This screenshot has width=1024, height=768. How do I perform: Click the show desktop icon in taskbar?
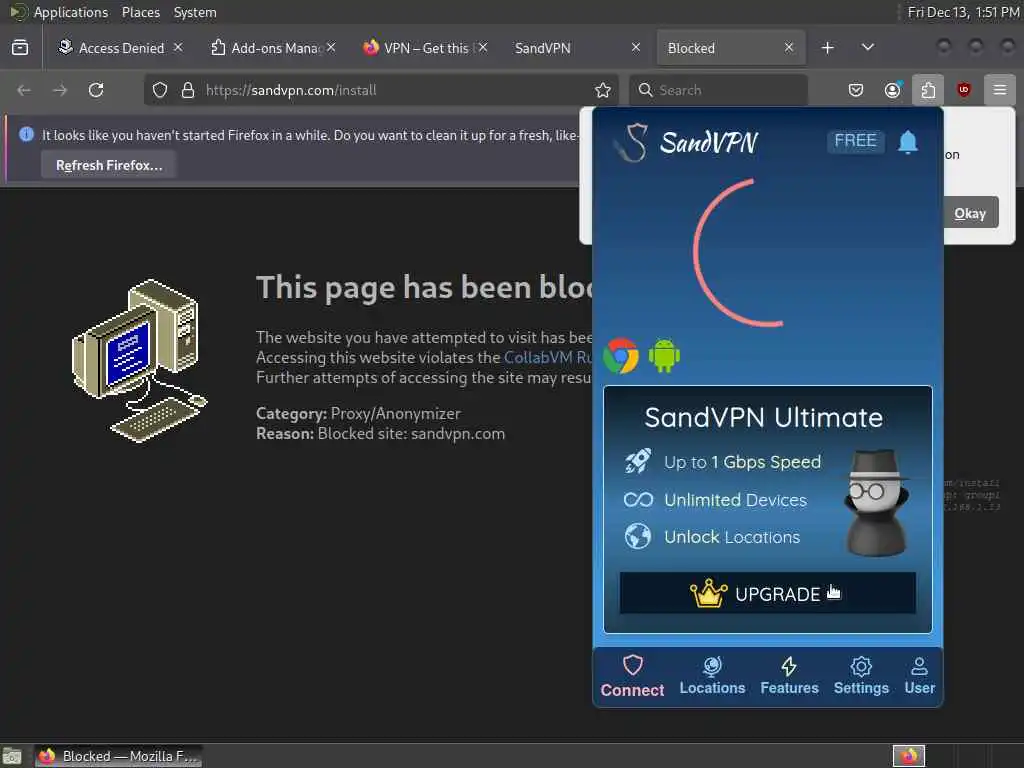12,756
